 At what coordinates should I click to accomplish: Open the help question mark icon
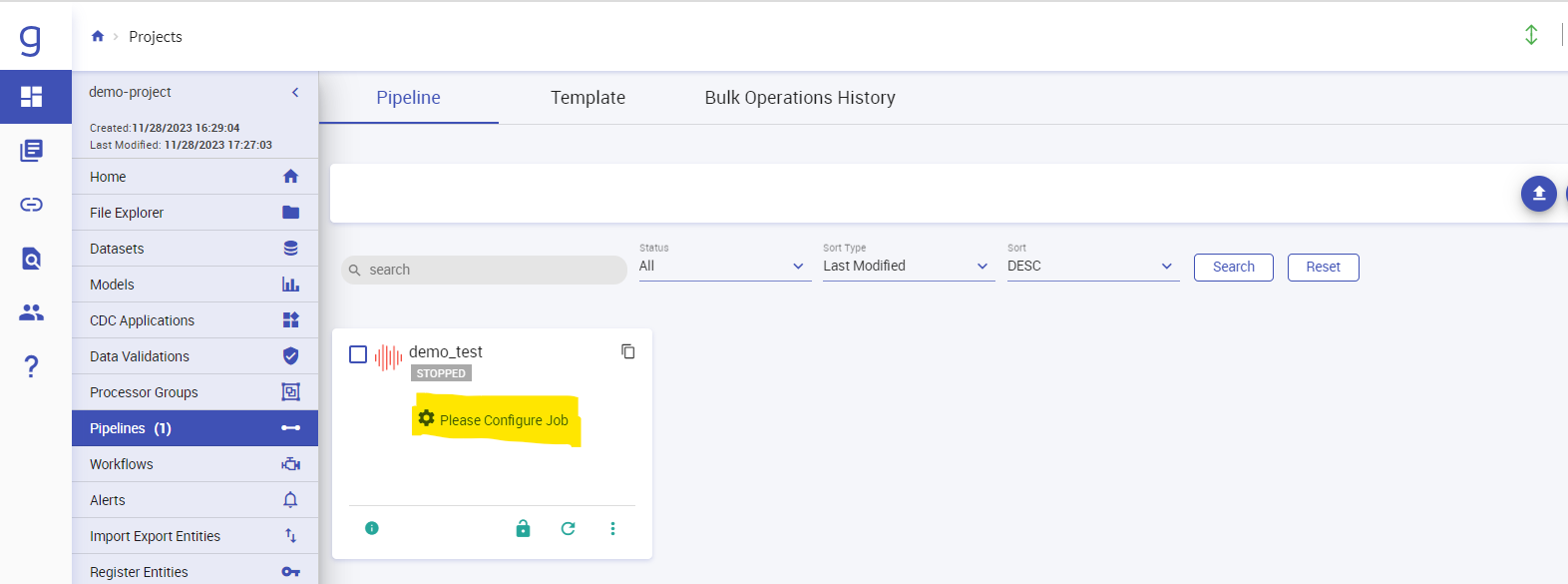click(x=32, y=366)
